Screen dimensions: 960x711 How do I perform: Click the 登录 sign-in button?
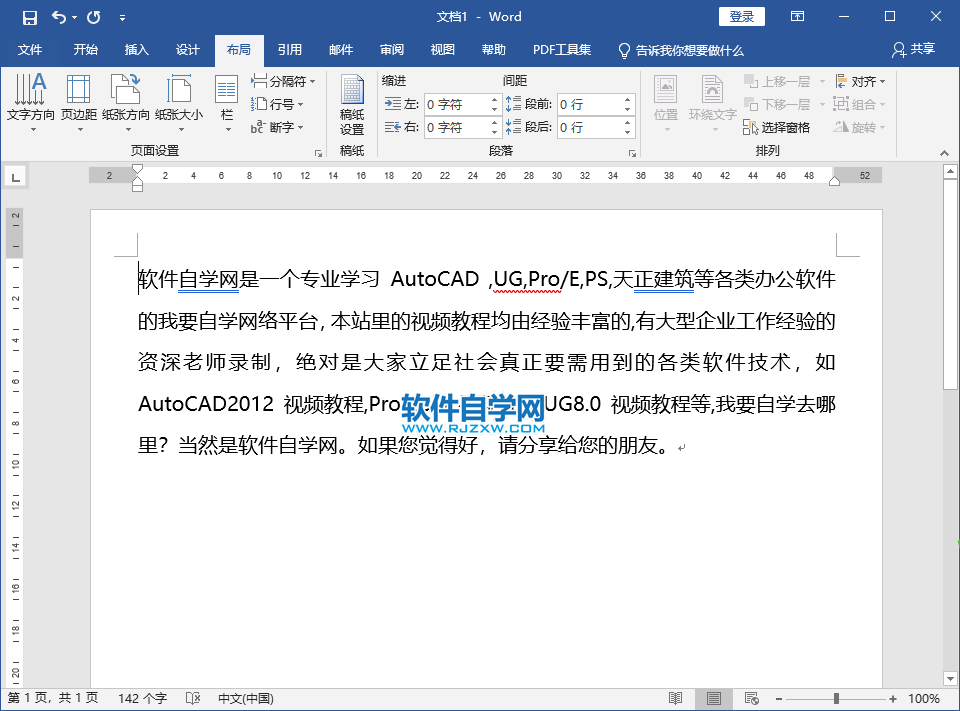point(741,17)
